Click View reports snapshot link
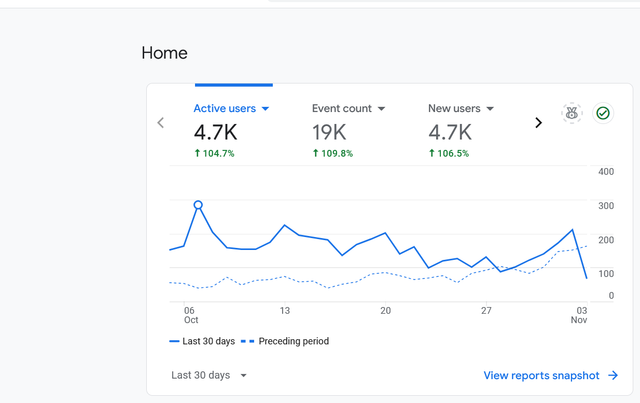This screenshot has height=403, width=640. click(551, 375)
